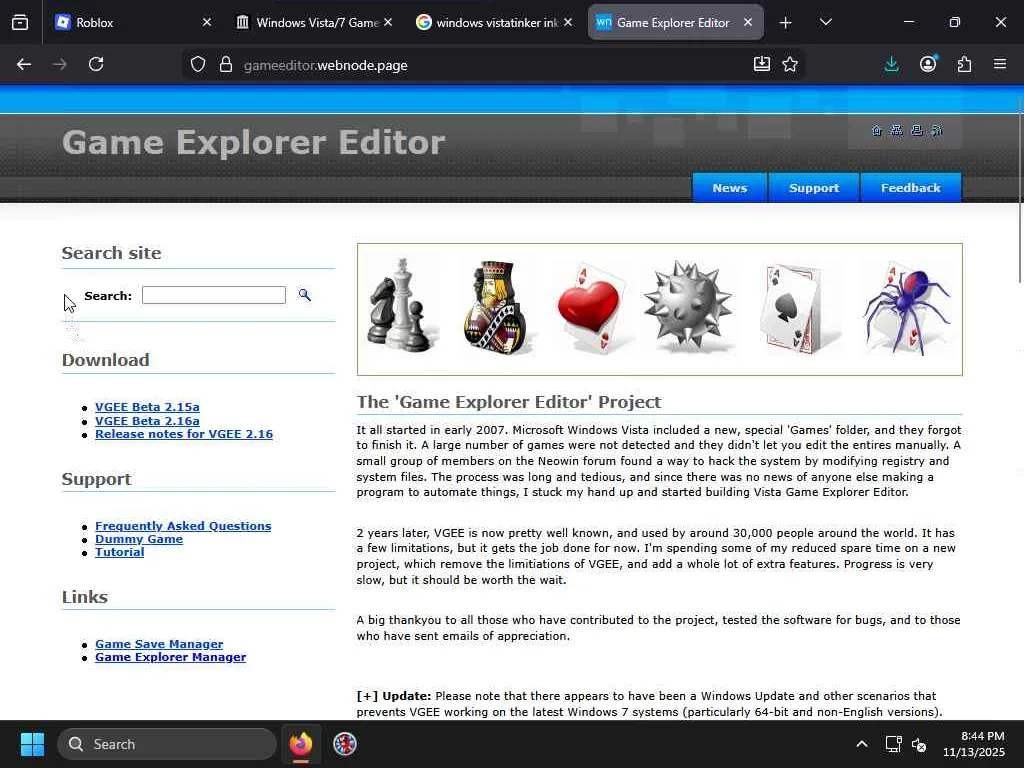Visit the Game Save Manager link
1024x768 pixels.
159,644
